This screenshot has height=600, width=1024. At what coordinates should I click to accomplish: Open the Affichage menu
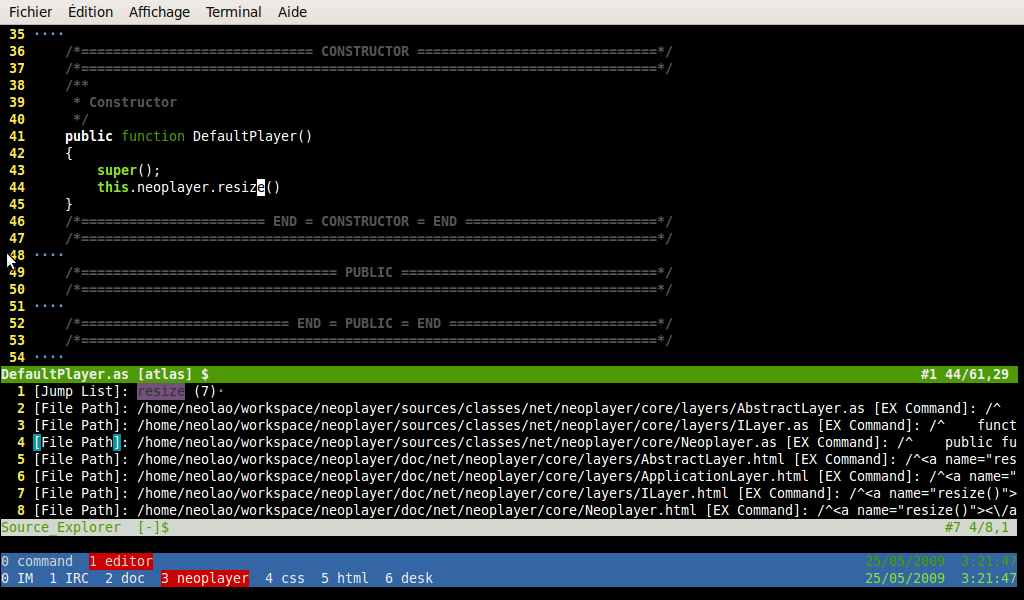click(x=159, y=12)
